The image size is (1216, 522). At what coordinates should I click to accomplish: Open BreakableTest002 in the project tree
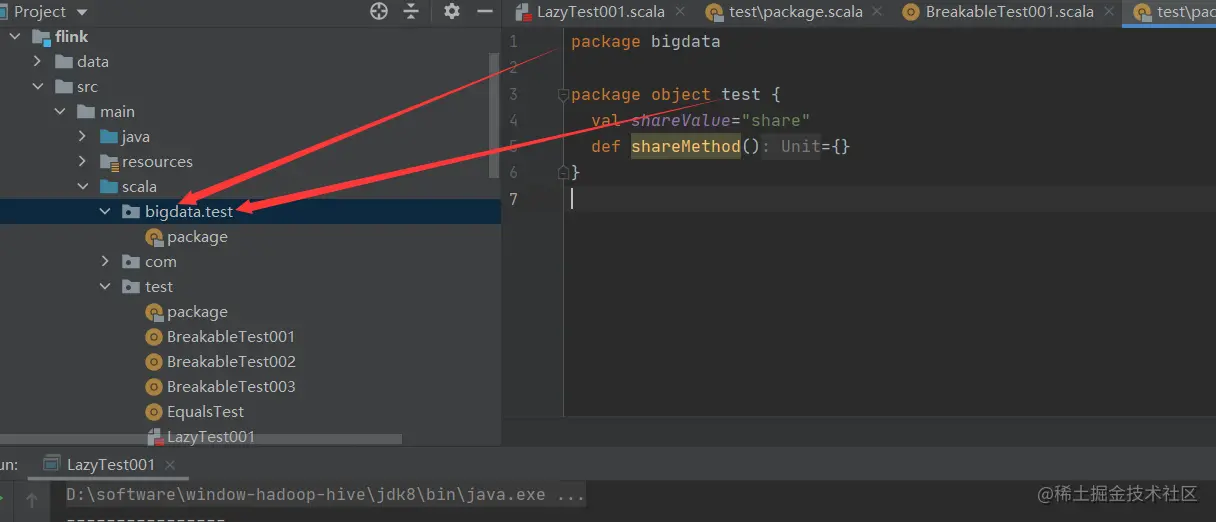tap(231, 361)
